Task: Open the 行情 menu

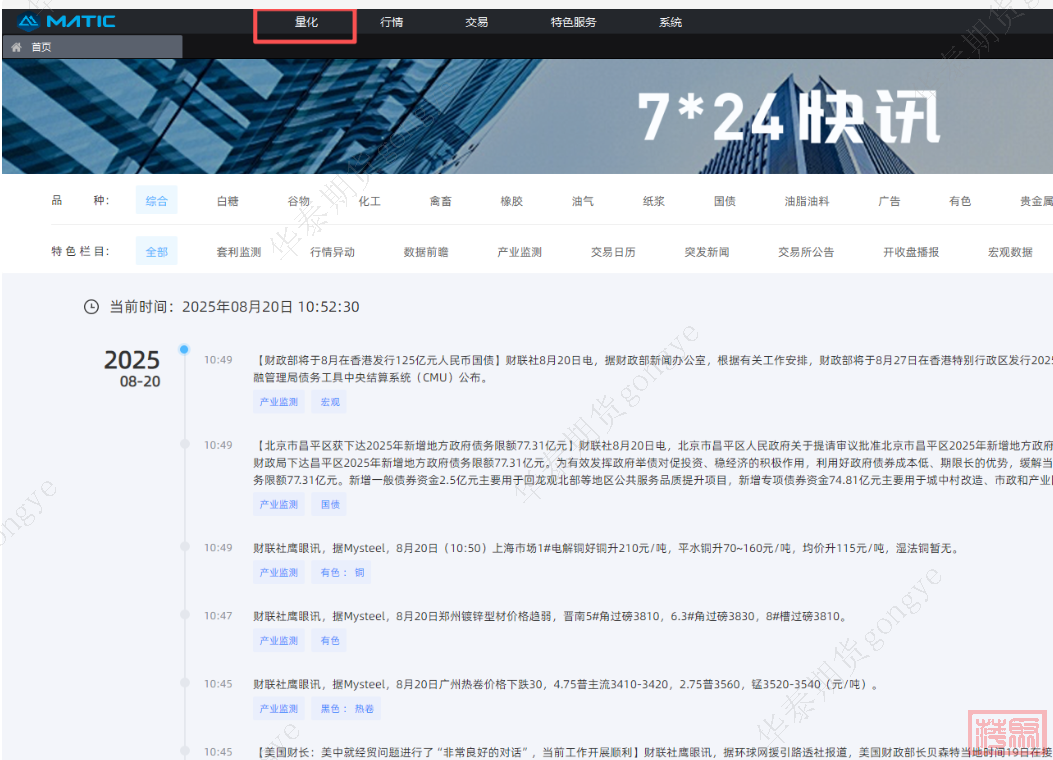Action: (x=392, y=22)
